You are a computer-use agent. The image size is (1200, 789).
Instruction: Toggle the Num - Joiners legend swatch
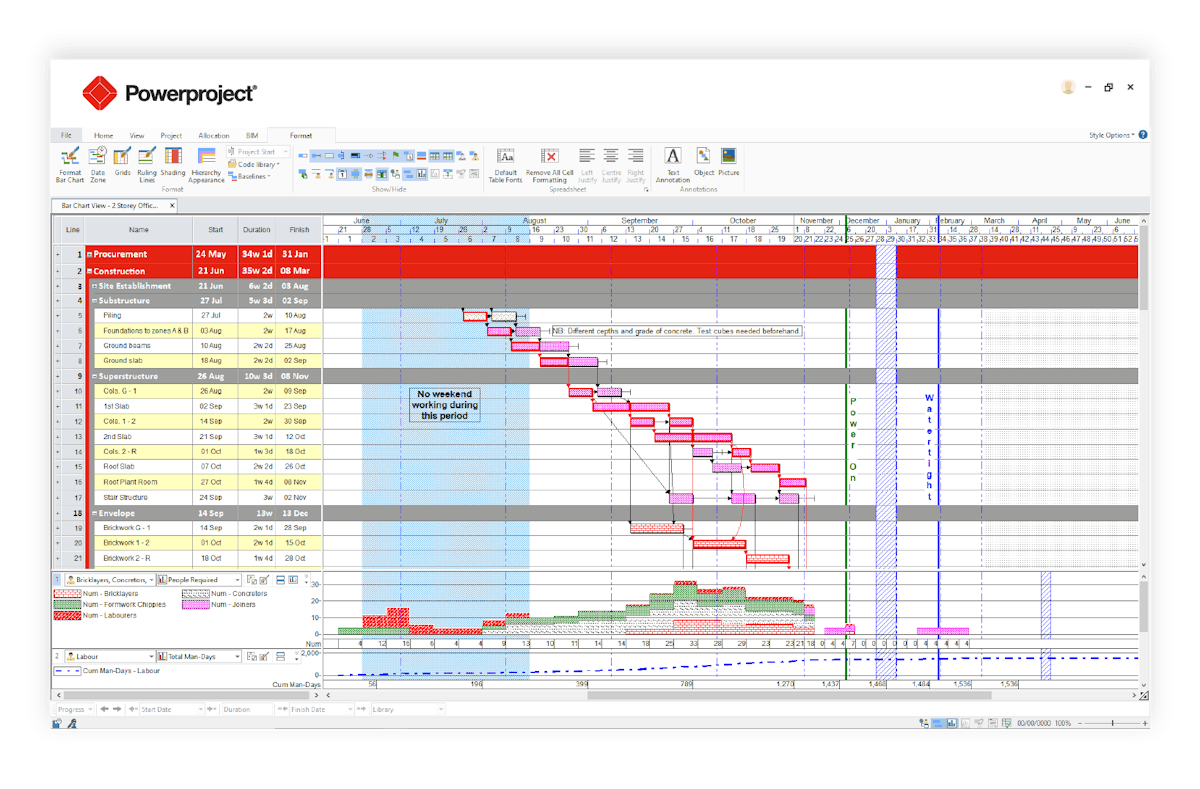195,604
